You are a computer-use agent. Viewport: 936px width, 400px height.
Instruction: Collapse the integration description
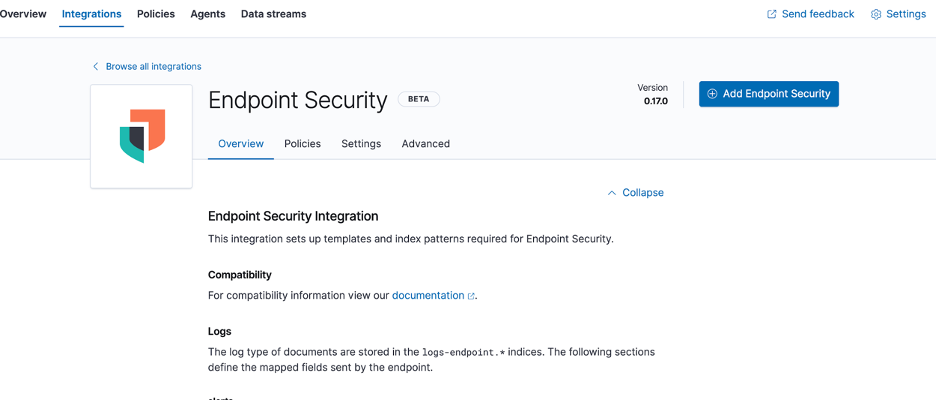click(643, 192)
